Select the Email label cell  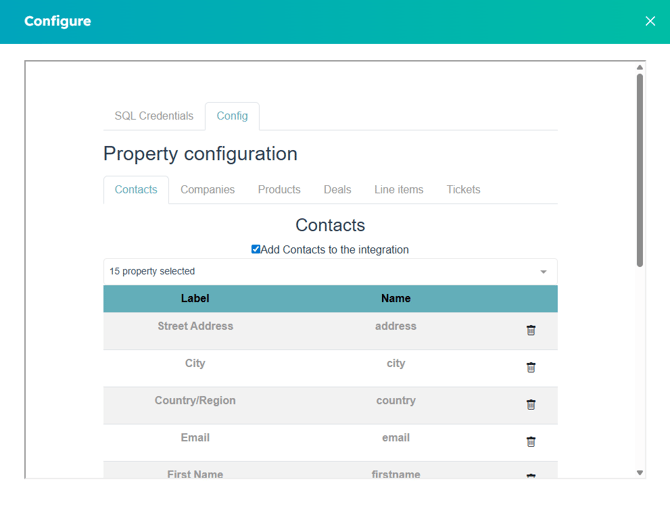[195, 437]
